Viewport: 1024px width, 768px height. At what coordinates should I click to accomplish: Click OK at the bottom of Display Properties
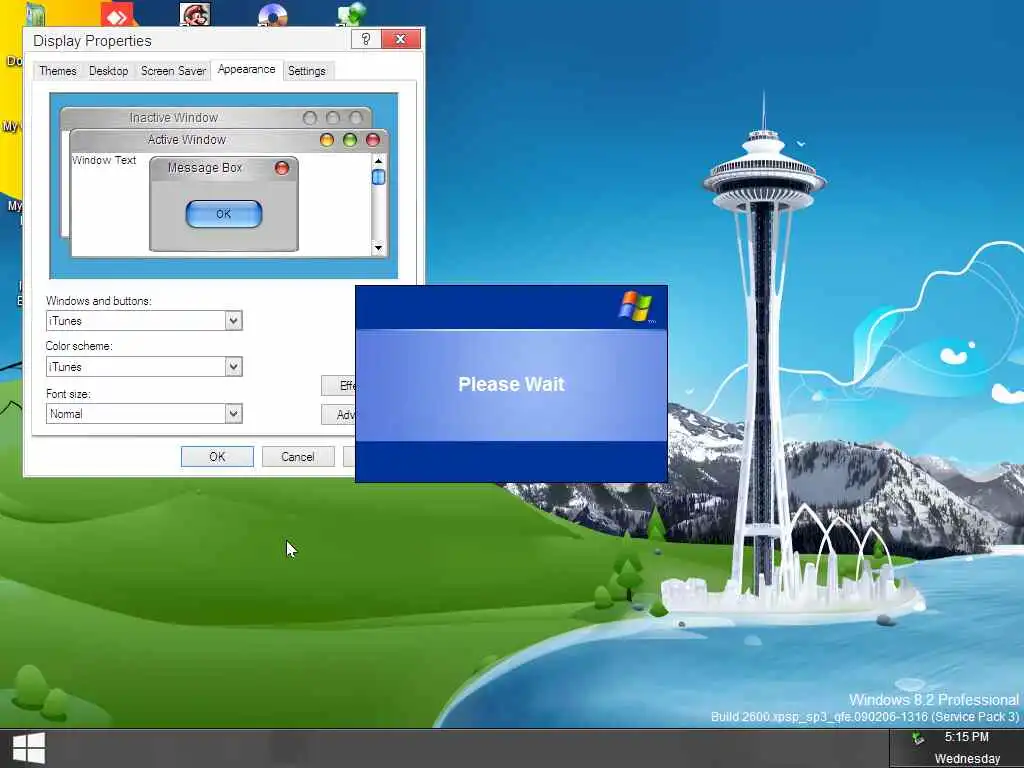(x=217, y=456)
